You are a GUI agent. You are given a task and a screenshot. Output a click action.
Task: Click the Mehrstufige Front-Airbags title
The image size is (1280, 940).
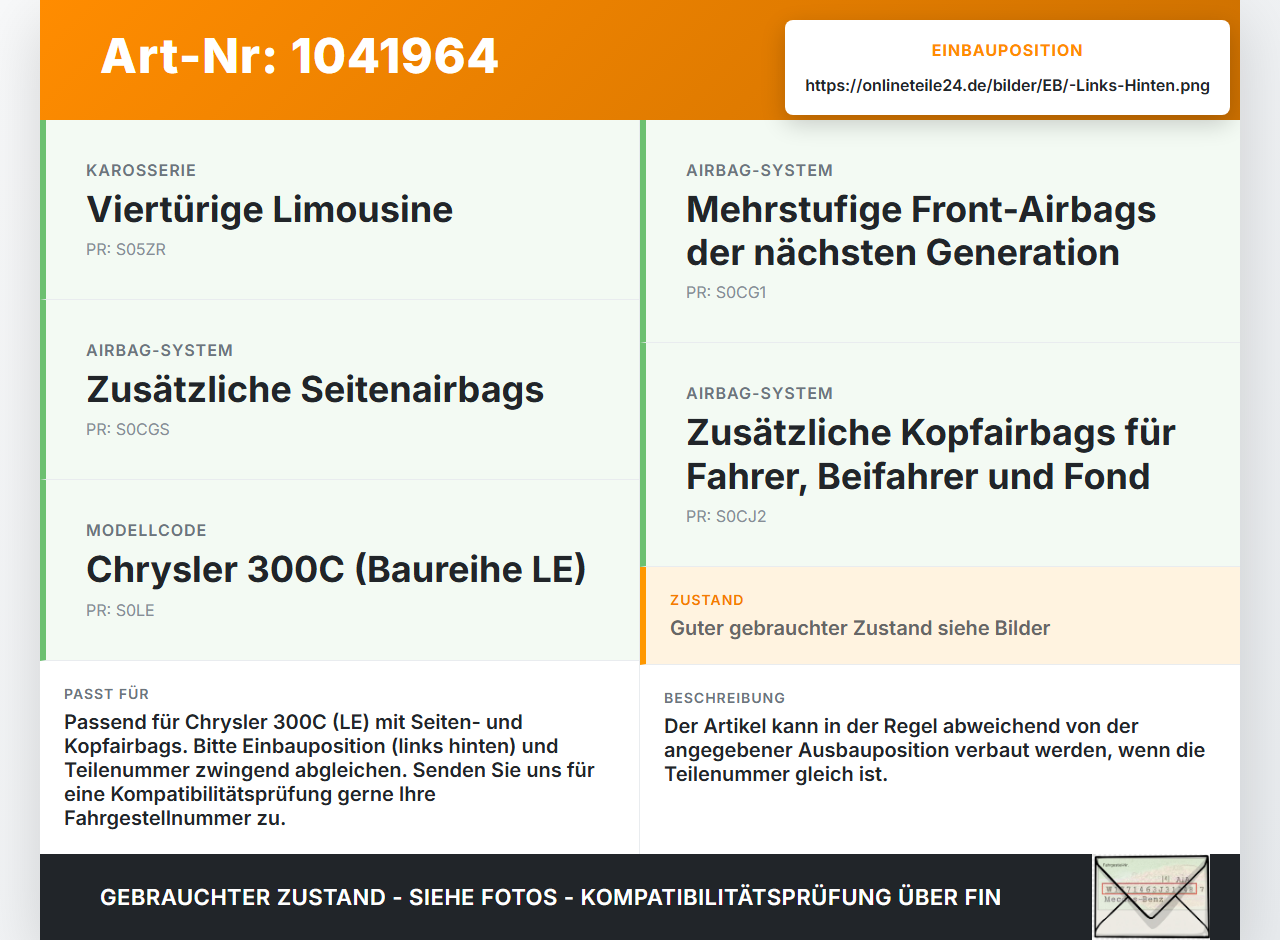[921, 230]
